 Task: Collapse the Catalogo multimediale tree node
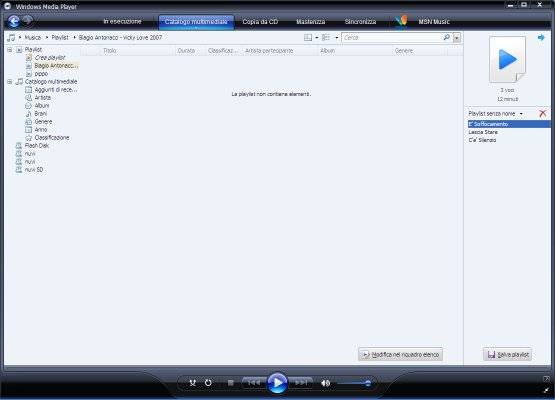point(10,82)
